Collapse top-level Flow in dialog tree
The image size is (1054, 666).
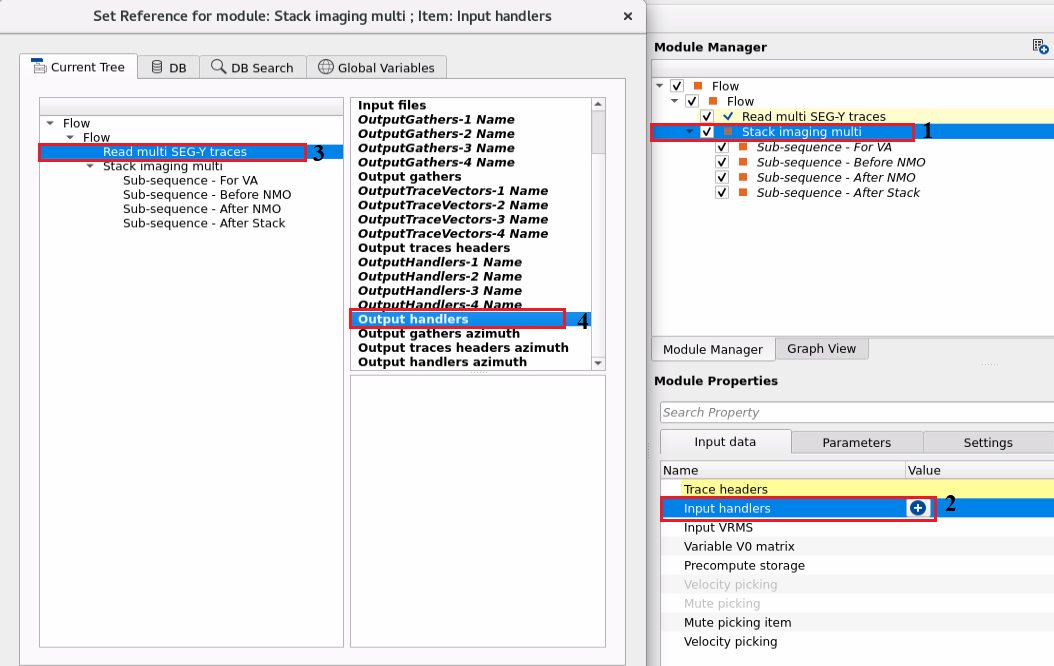[x=50, y=124]
